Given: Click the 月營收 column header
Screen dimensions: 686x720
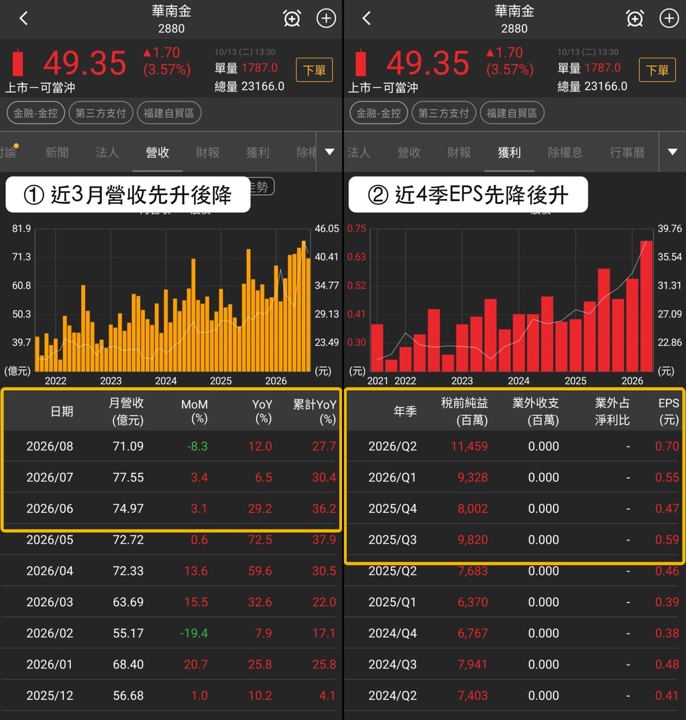Looking at the screenshot, I should pos(127,411).
